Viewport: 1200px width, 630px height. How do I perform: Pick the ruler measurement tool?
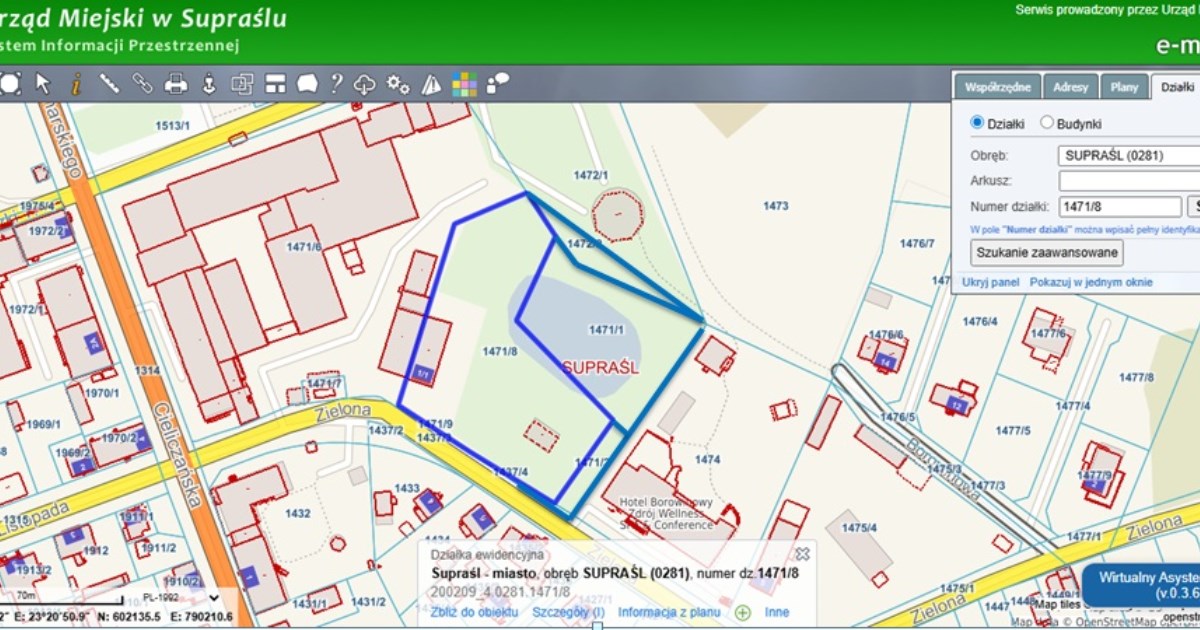click(x=109, y=84)
